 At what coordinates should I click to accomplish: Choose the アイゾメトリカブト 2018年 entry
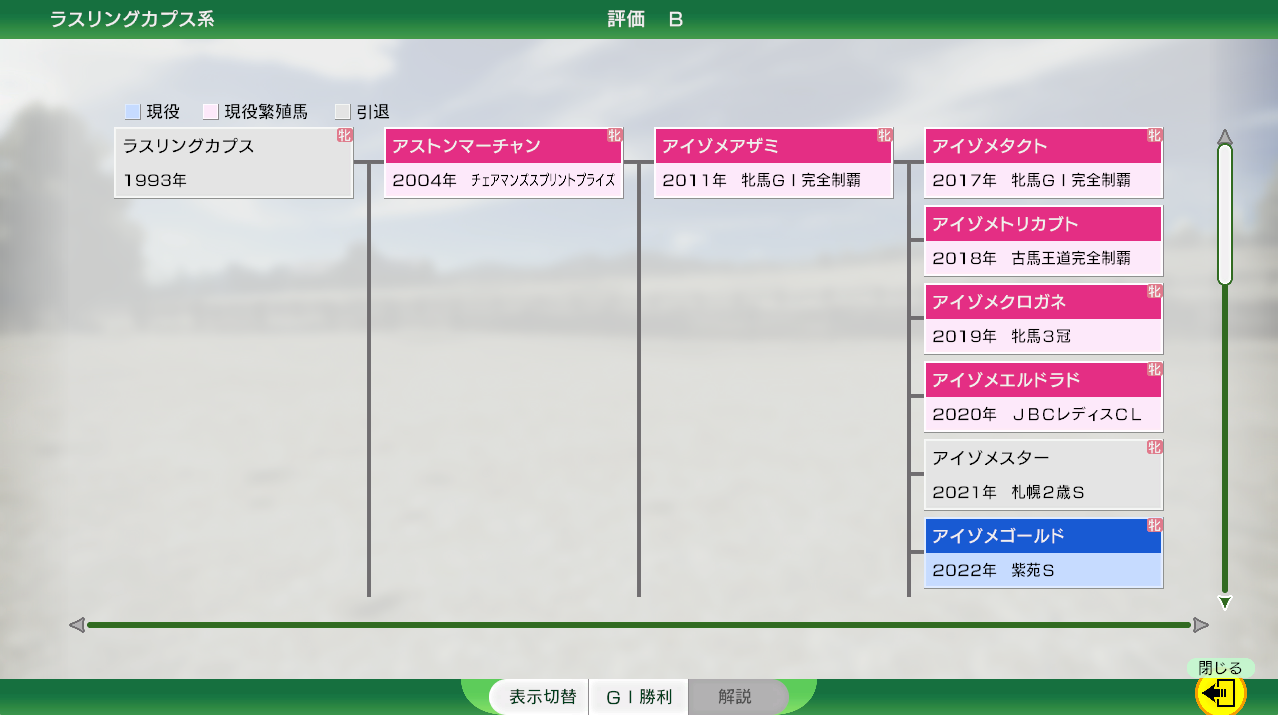pos(1043,241)
